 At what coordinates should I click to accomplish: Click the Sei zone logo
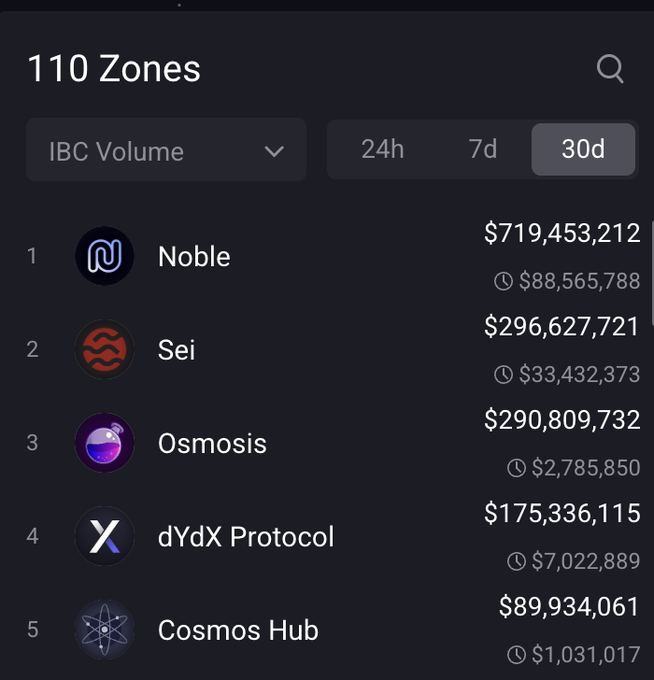(104, 349)
